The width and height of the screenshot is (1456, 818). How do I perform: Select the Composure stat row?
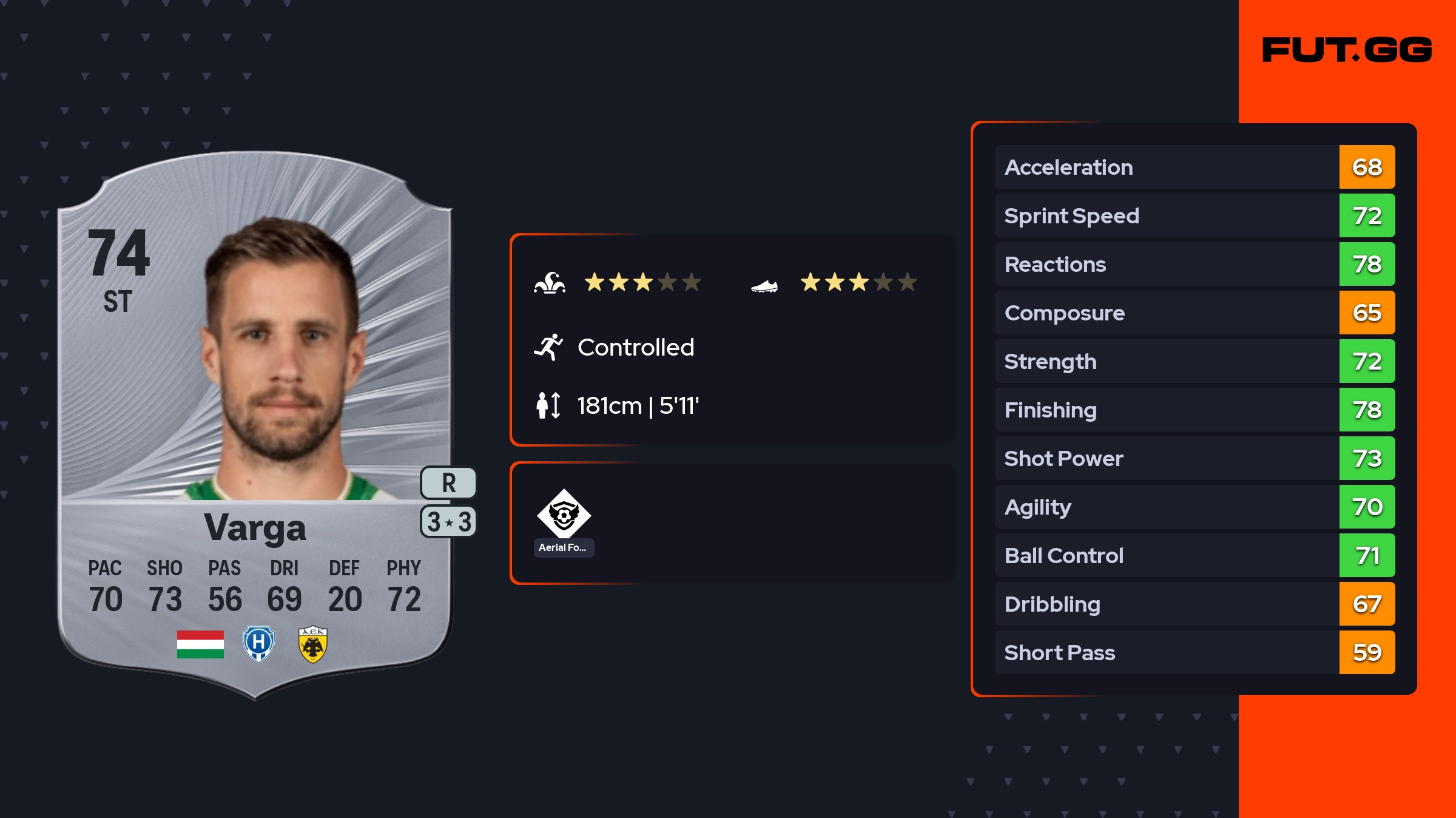pos(1165,313)
